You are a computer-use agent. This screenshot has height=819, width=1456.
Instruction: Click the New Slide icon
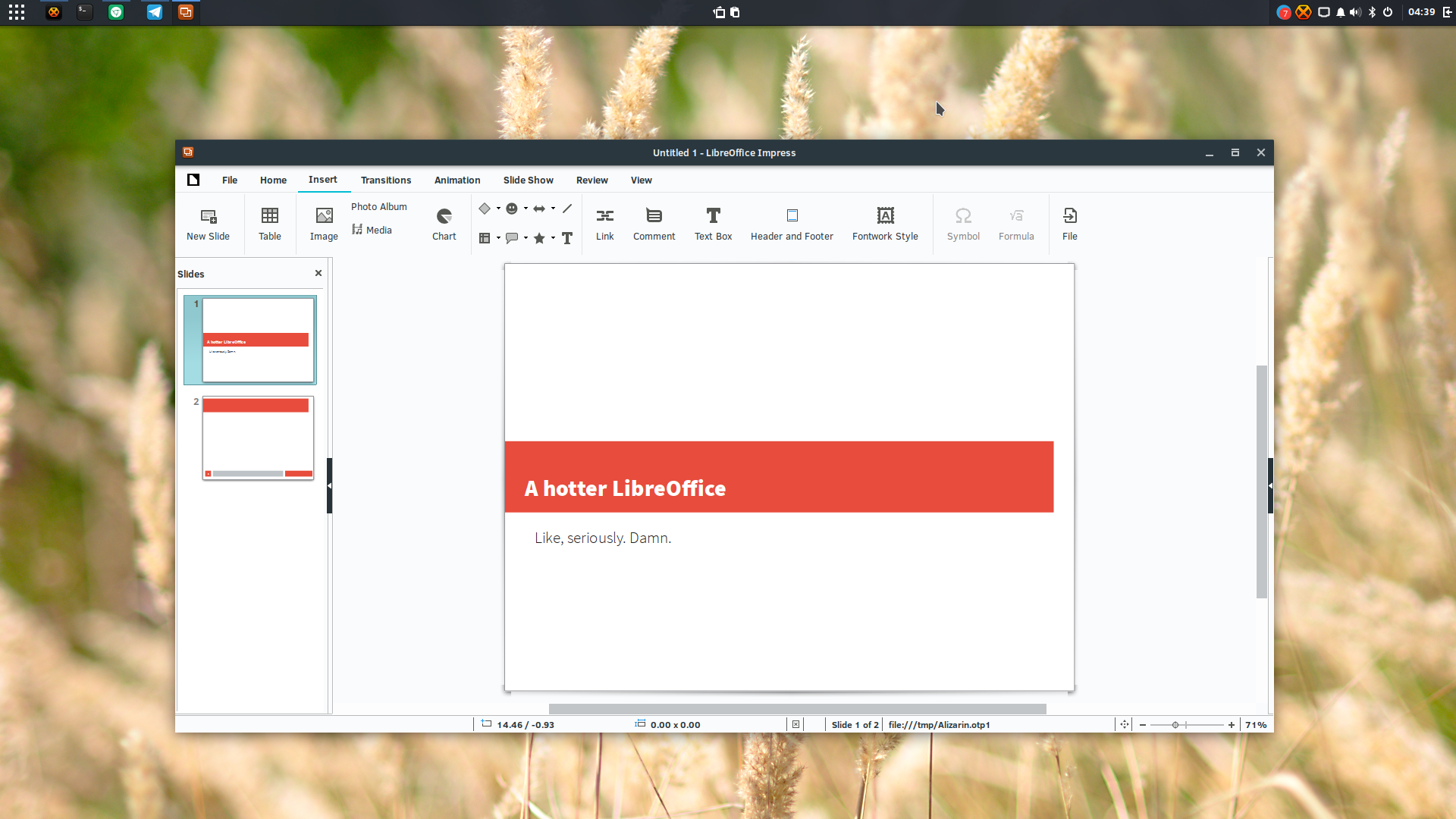click(x=209, y=216)
